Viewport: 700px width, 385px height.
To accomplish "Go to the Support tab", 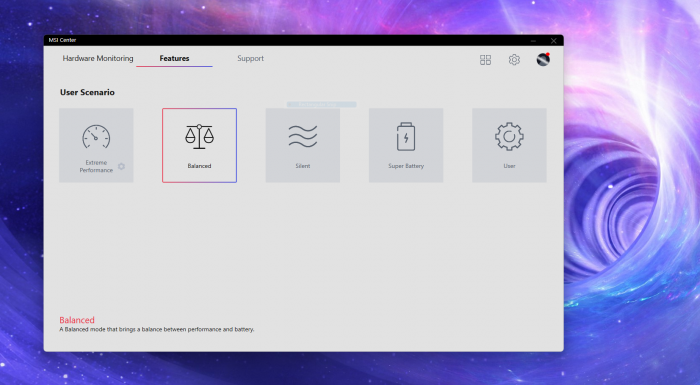I will point(250,59).
